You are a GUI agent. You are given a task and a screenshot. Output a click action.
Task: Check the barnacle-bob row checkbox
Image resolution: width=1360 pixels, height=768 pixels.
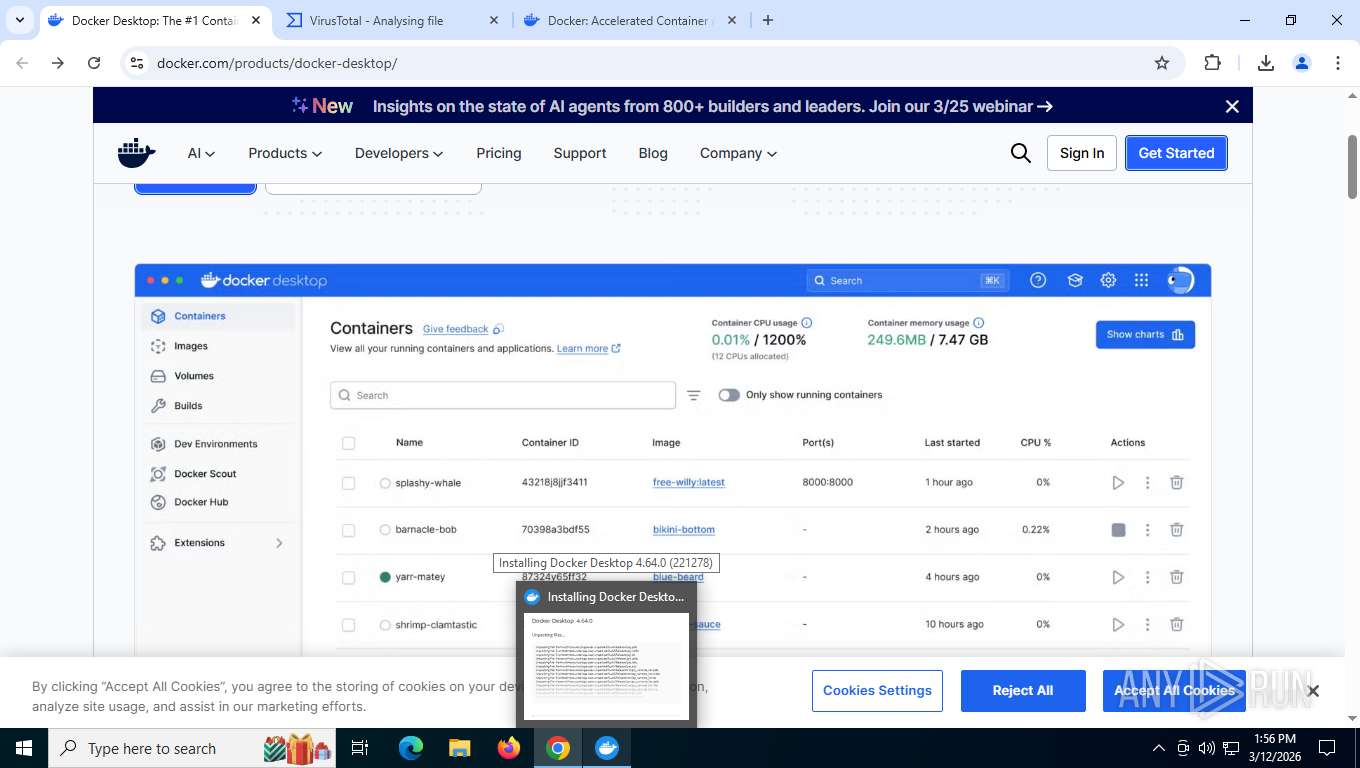tap(348, 530)
